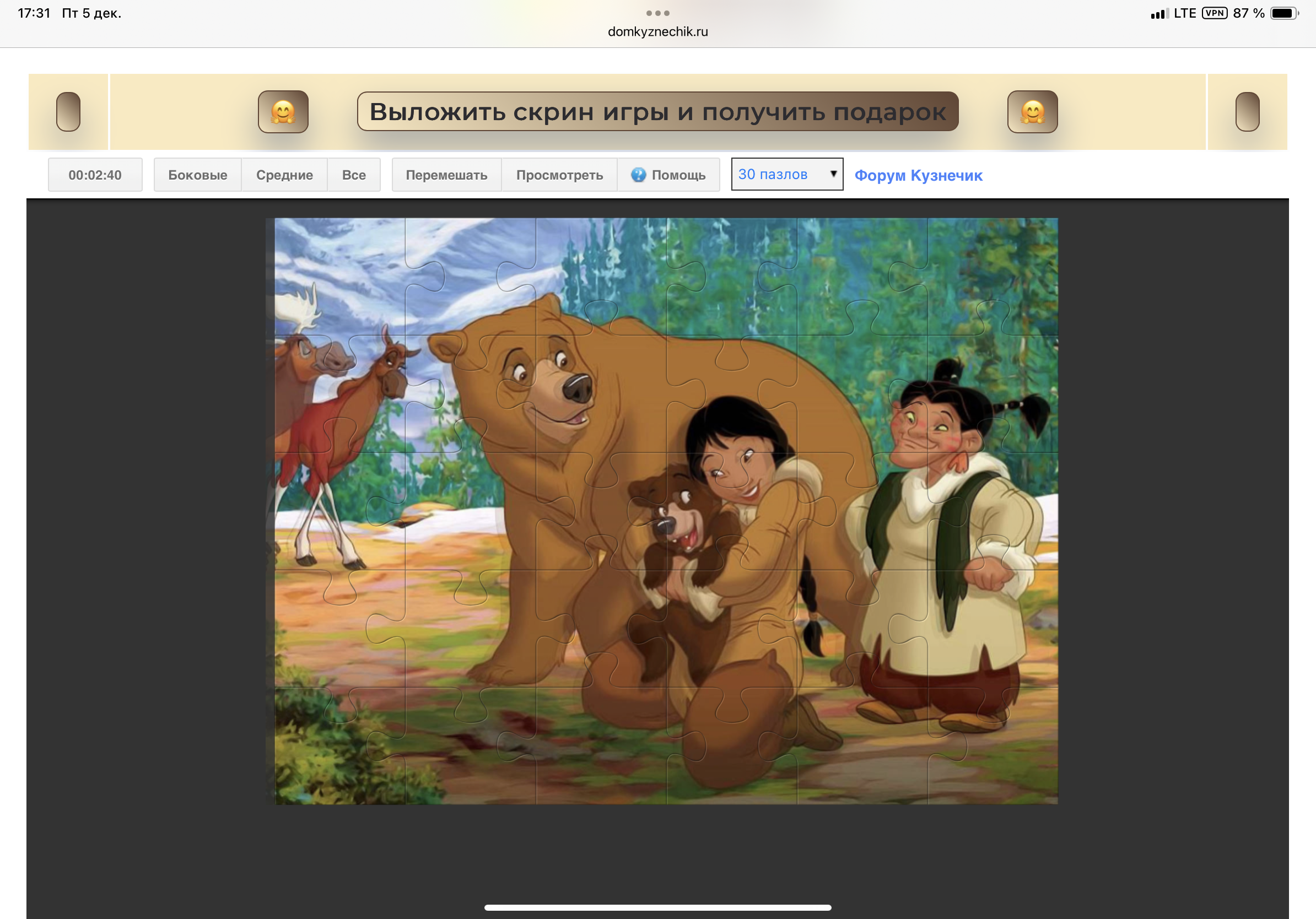Tap the battery icon in status bar
The width and height of the screenshot is (1316, 919).
pyautogui.click(x=1283, y=13)
